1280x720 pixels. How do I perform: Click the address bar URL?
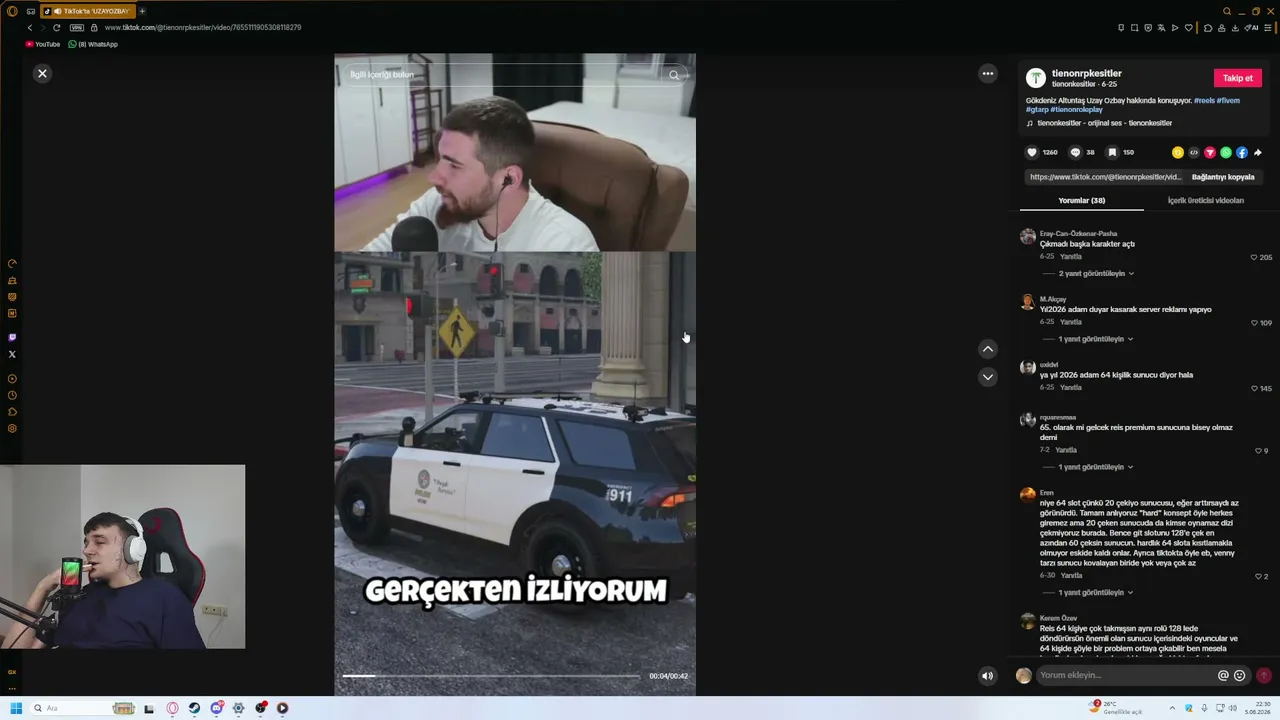[x=203, y=28]
